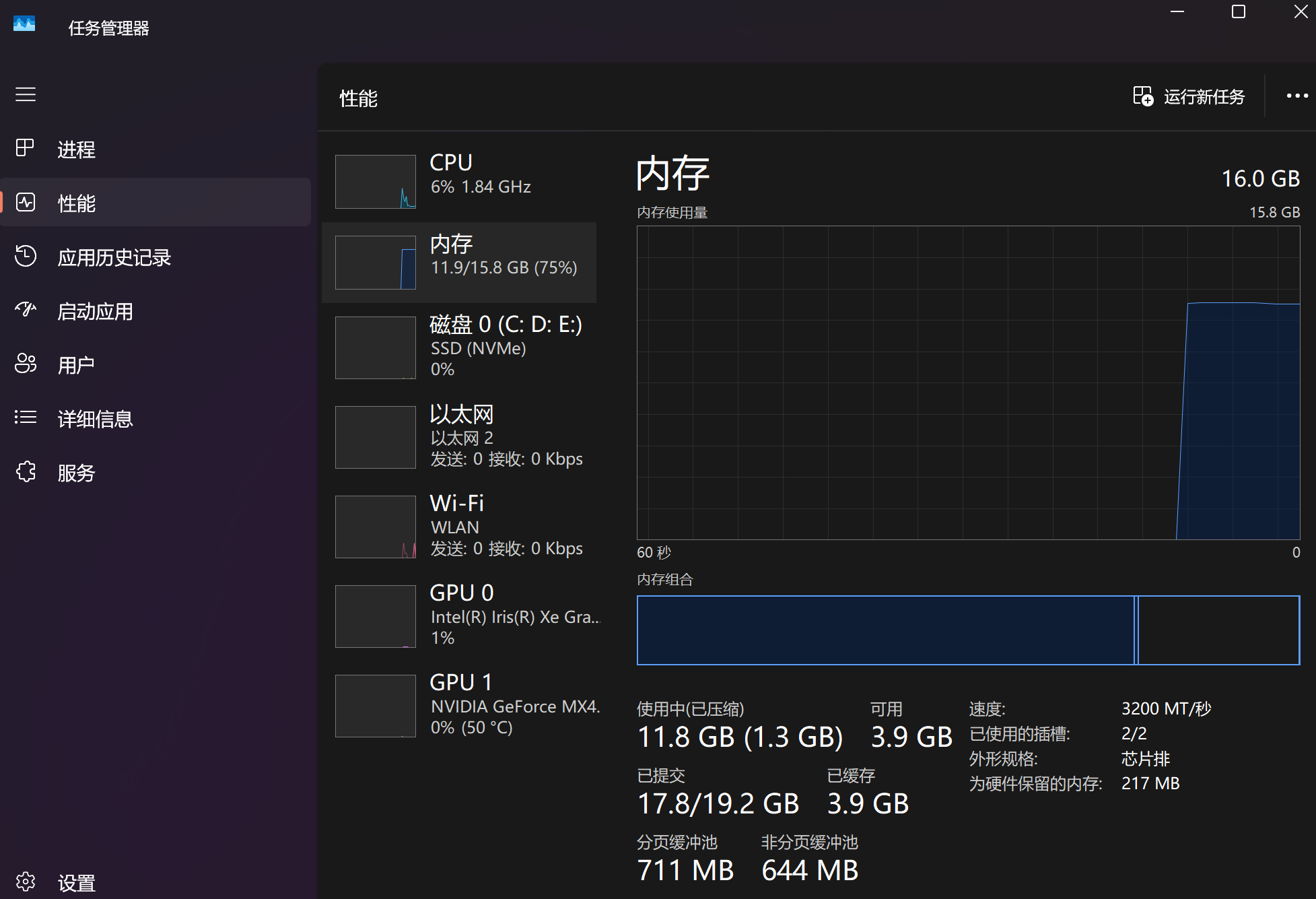
Task: Toggle the hamburger navigation menu
Action: (x=26, y=94)
